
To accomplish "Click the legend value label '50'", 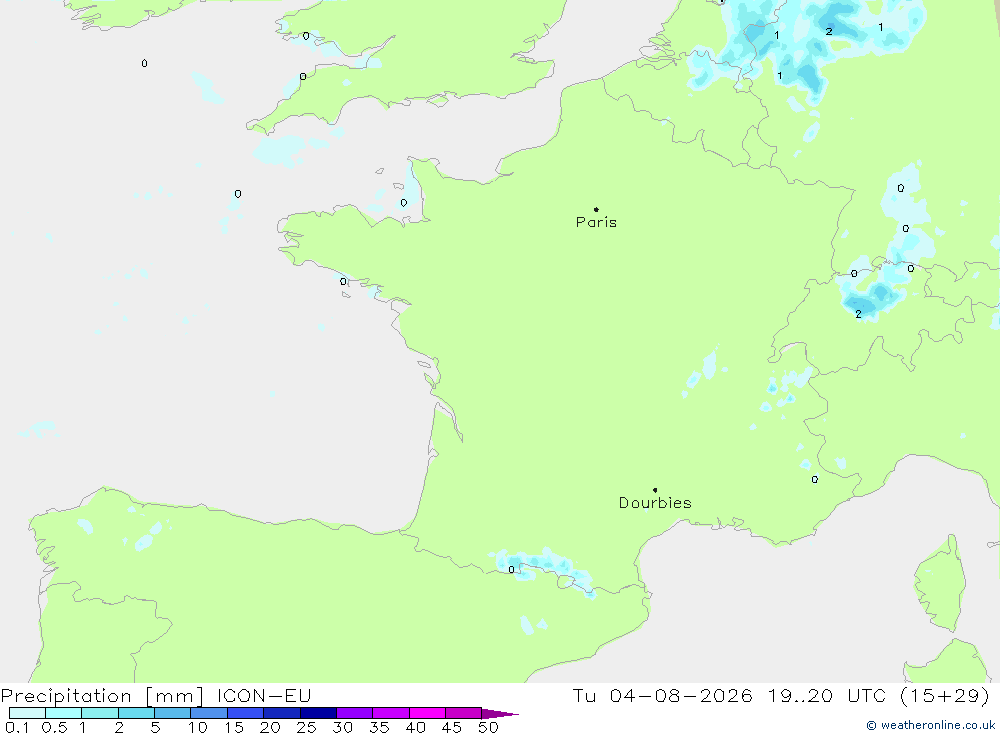I will point(488,727).
